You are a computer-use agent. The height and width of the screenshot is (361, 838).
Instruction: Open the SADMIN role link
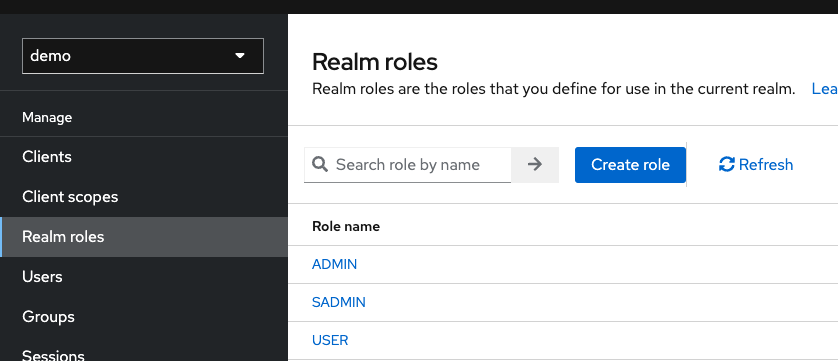pos(339,302)
